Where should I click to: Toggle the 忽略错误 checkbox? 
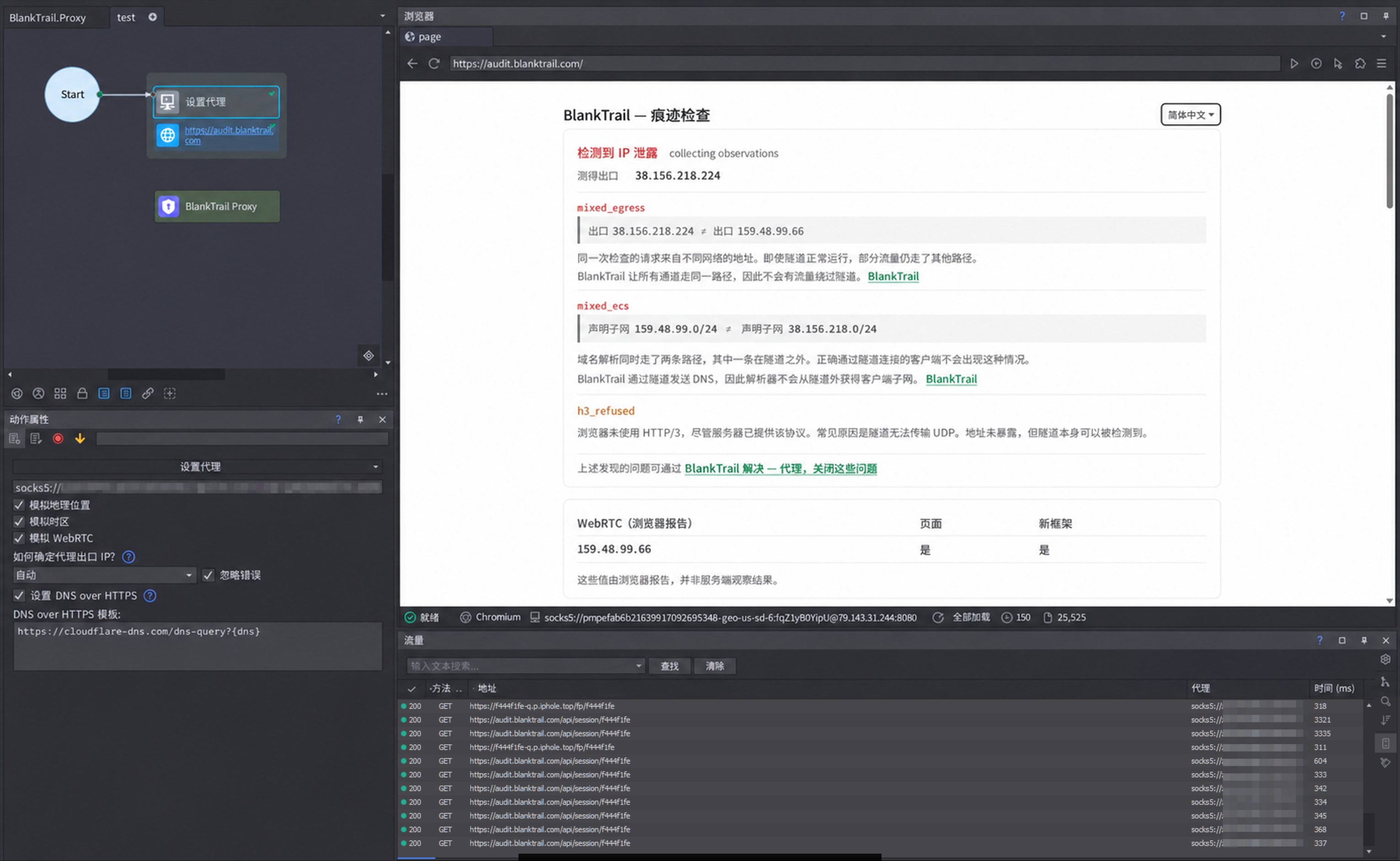[x=208, y=575]
